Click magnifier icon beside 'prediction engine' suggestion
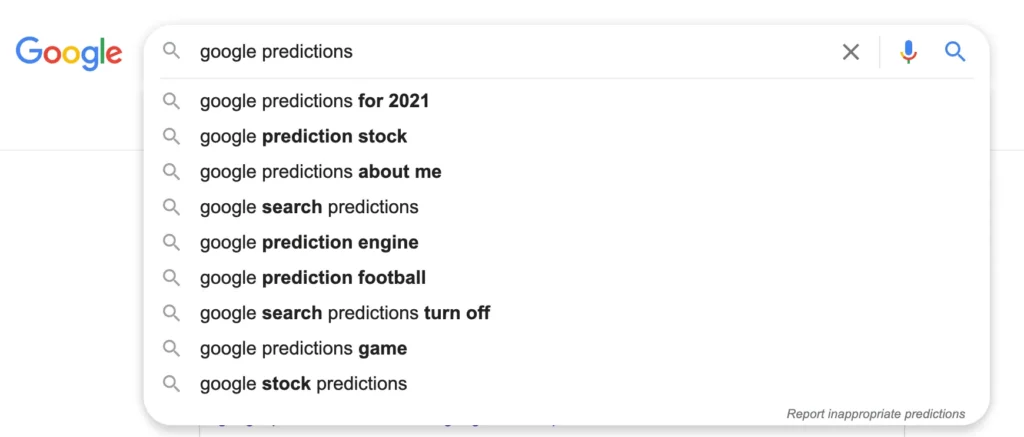Viewport: 1024px width, 437px height. 171,242
